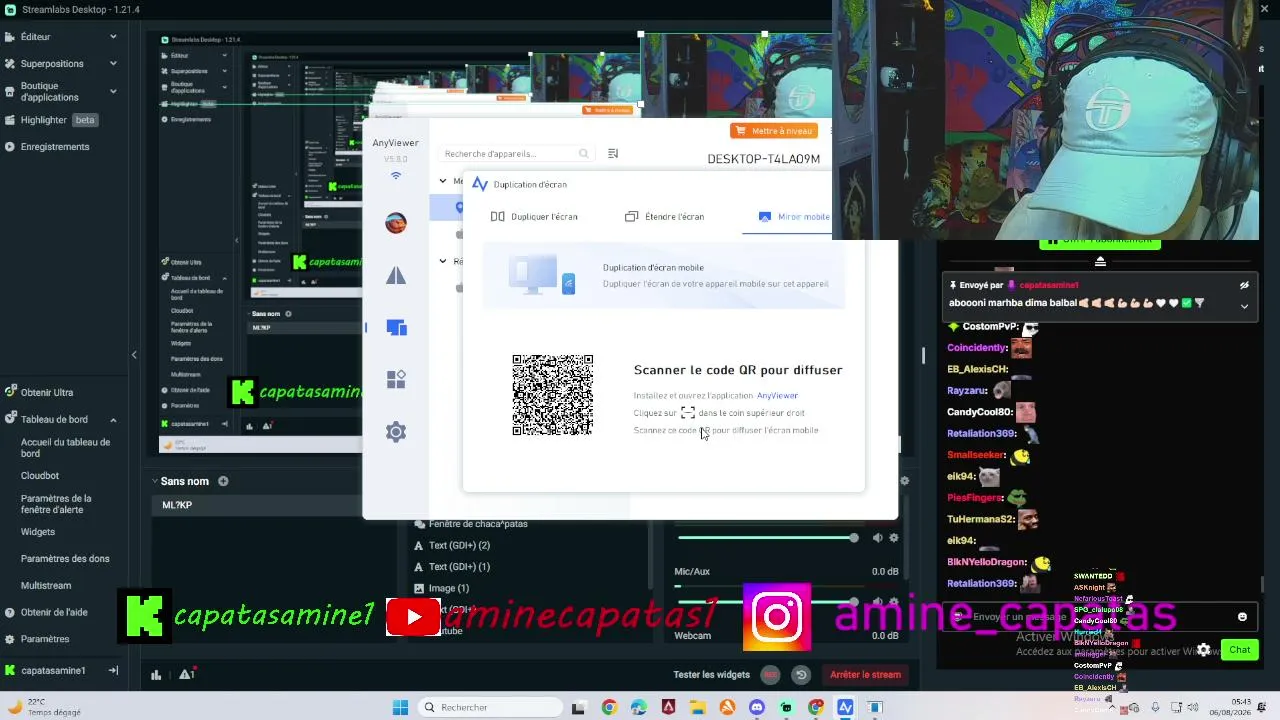Open settings gear for source above Mic/Aux
1280x720 pixels.
pyautogui.click(x=894, y=538)
